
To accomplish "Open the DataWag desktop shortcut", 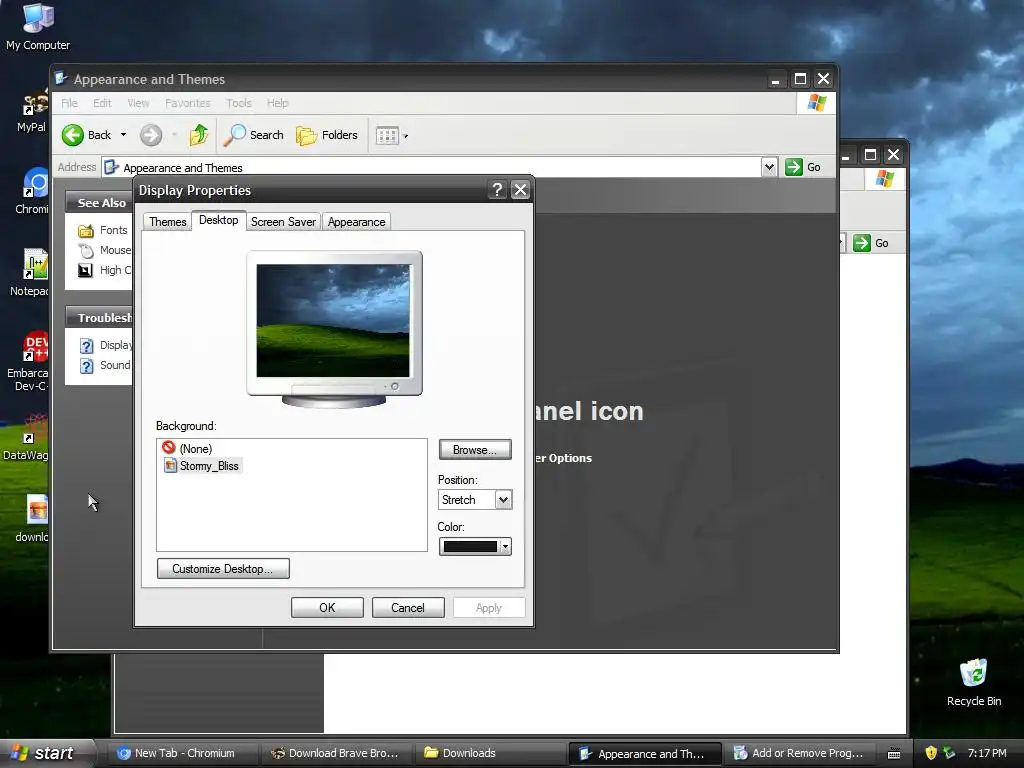I will point(27,436).
